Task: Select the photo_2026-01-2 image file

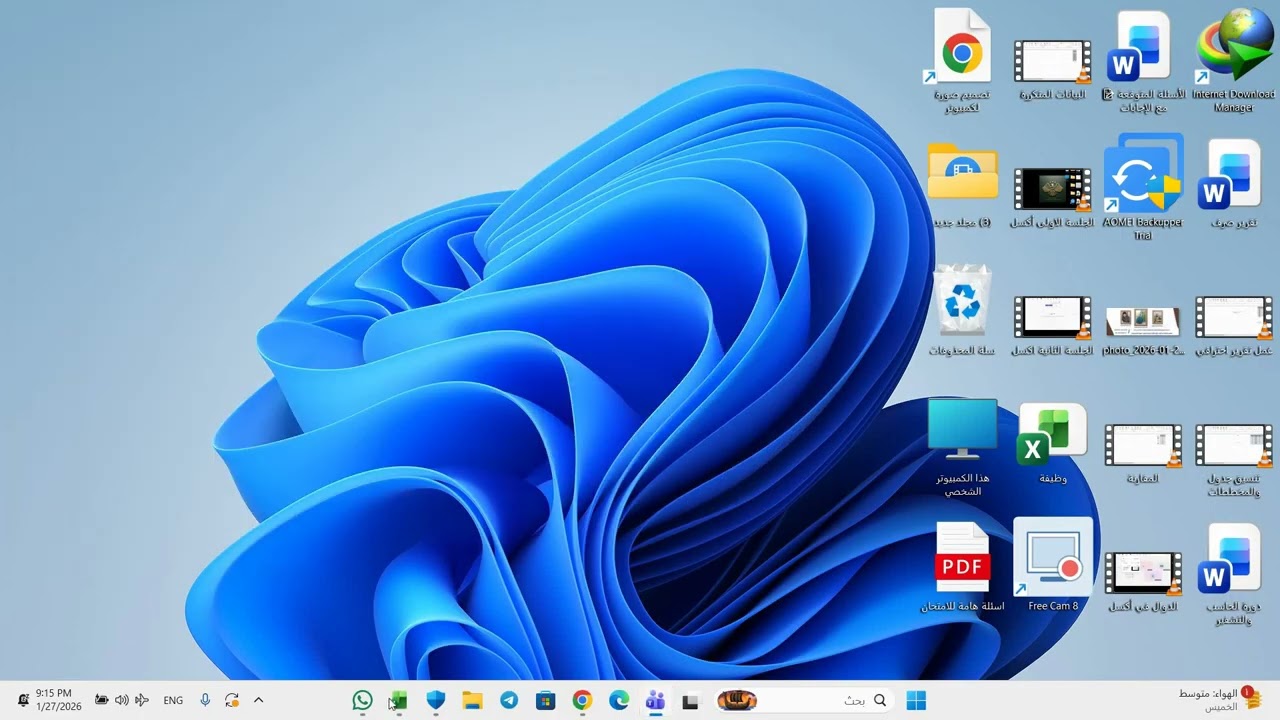Action: click(1143, 330)
